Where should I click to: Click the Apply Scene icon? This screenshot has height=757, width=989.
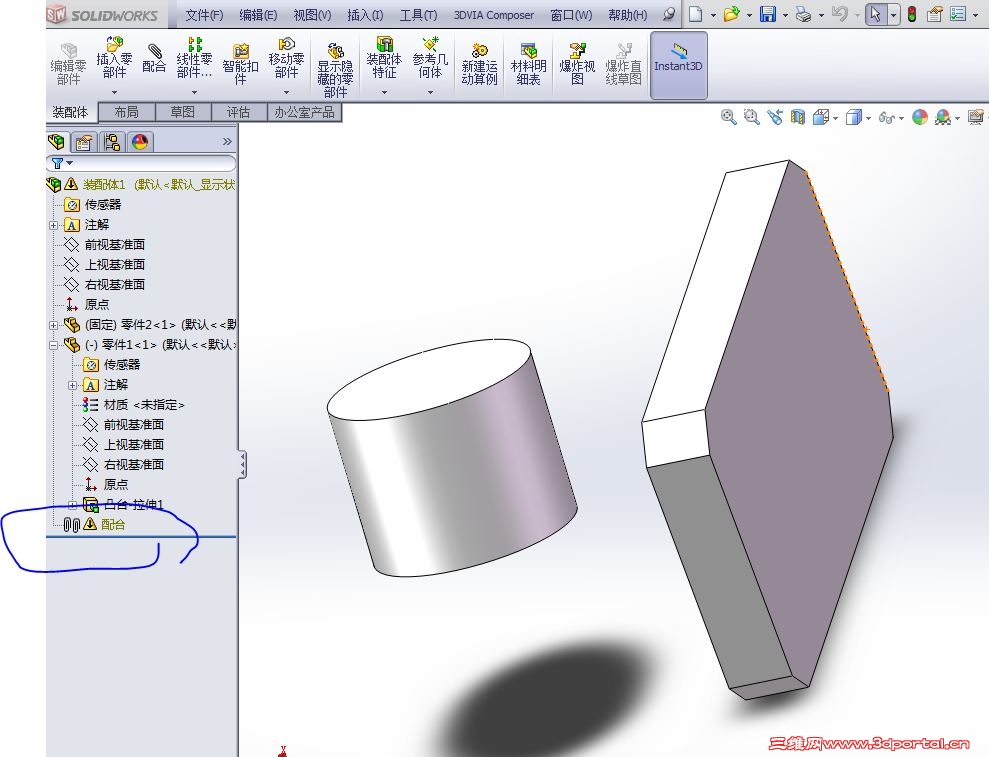(943, 117)
